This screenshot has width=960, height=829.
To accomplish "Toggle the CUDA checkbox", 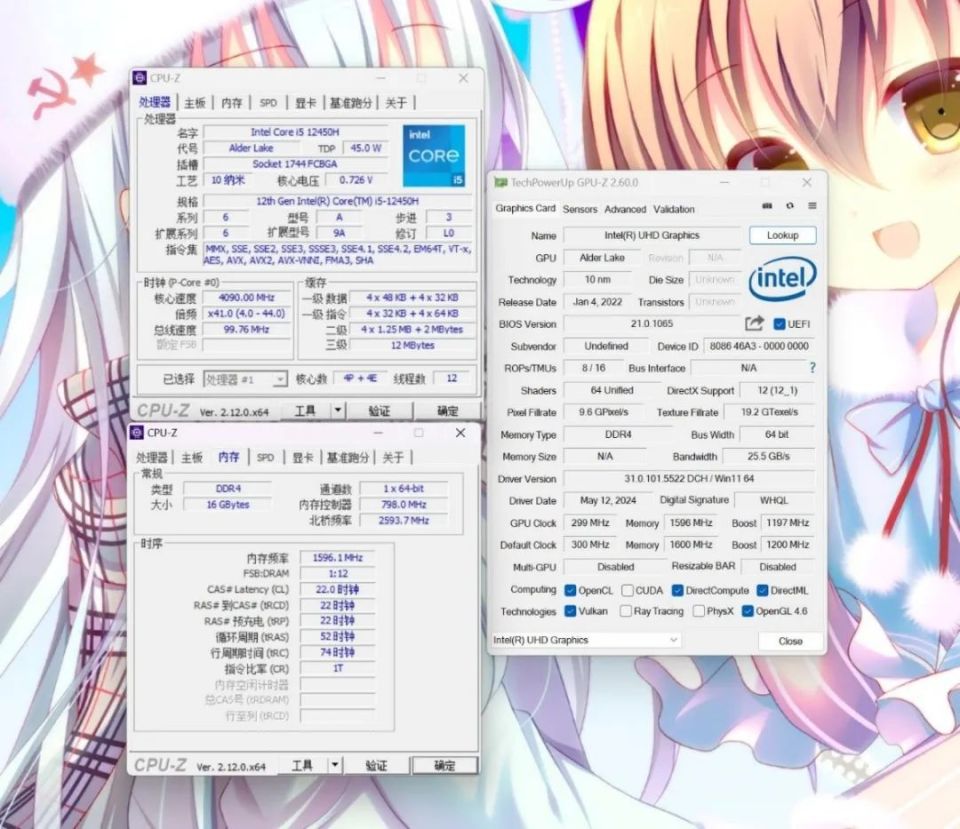I will (627, 590).
